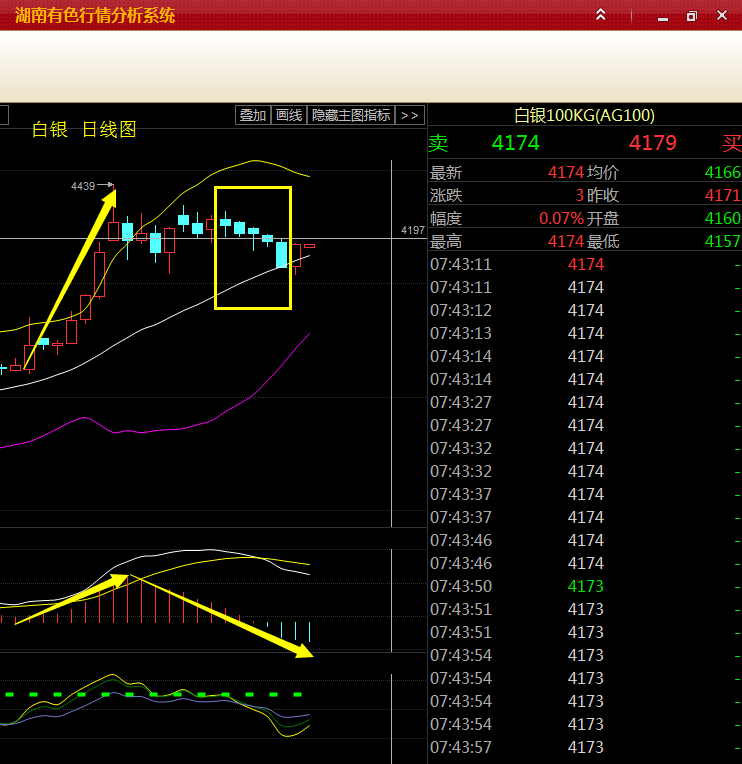
Task: Open the 画线 drawing tool
Action: 288,115
